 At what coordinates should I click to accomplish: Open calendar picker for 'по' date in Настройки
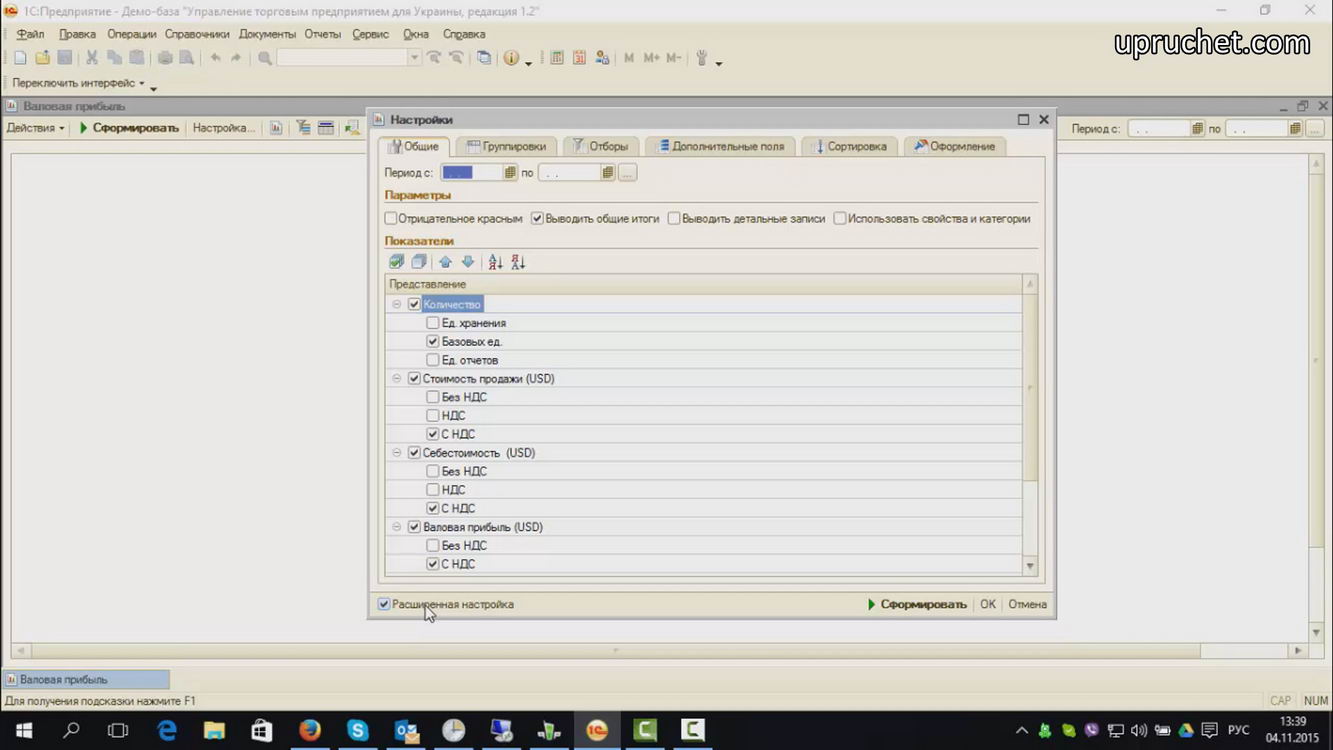coord(607,173)
